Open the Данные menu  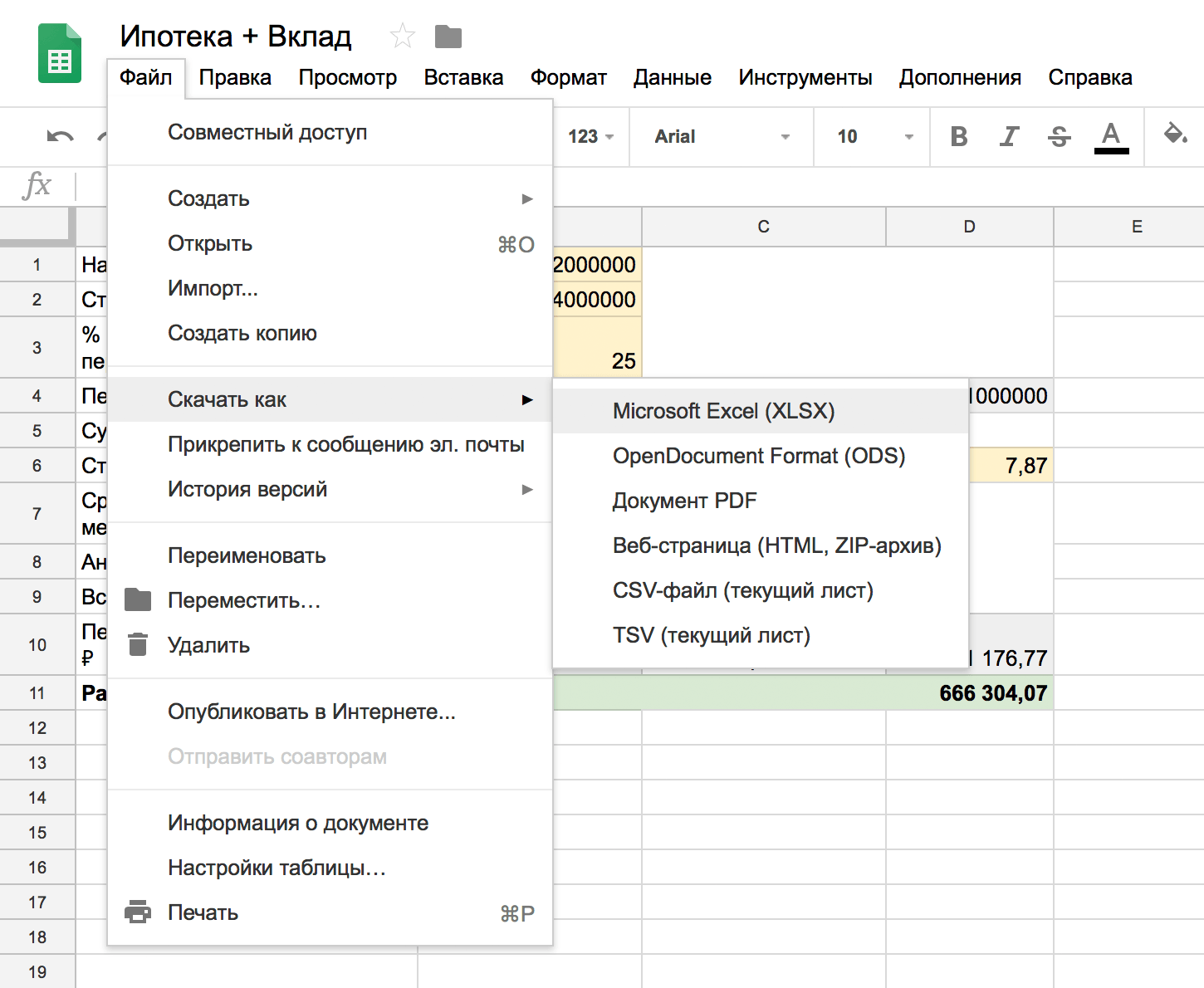pyautogui.click(x=673, y=77)
